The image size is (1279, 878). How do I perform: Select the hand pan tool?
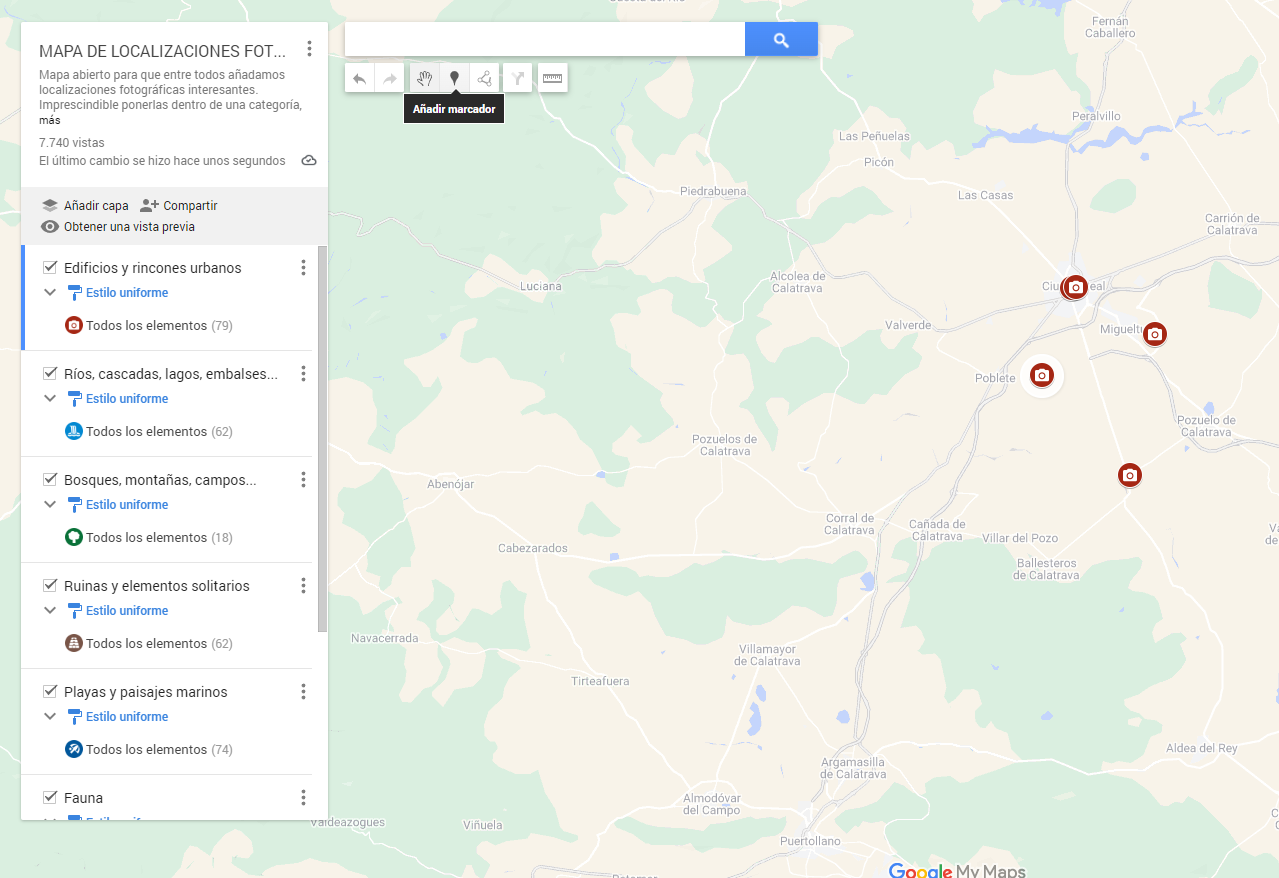(x=425, y=78)
